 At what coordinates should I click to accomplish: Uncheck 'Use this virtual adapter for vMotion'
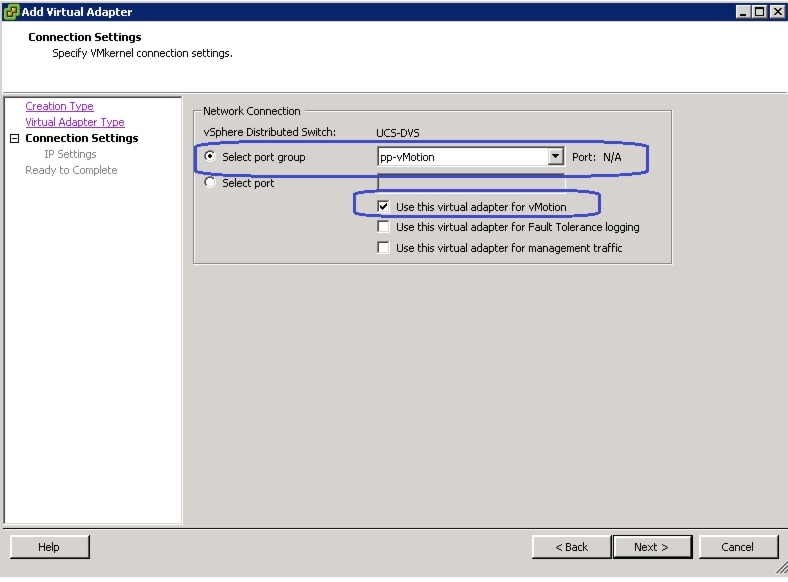(x=383, y=207)
